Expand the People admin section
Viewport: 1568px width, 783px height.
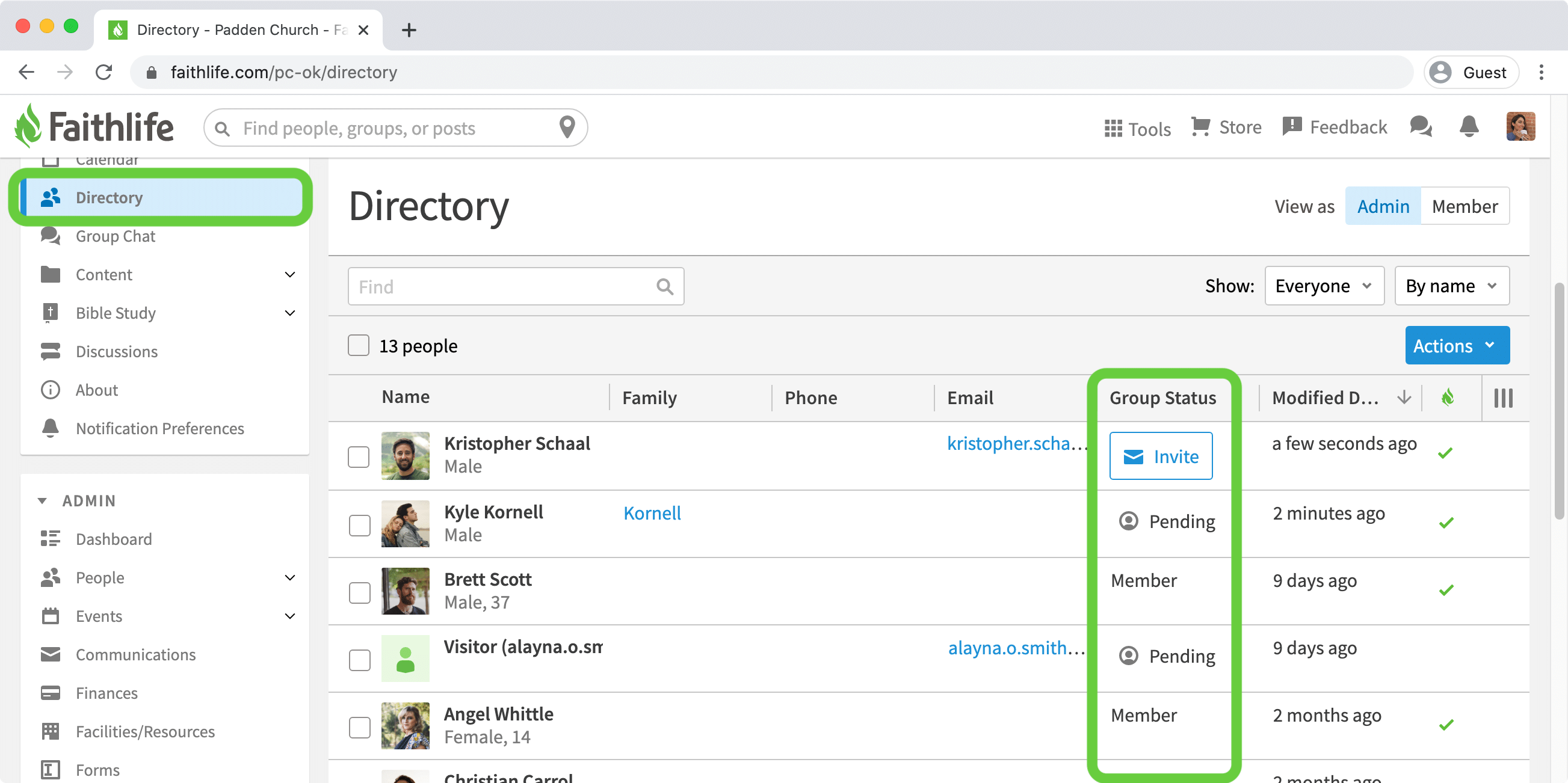click(290, 577)
